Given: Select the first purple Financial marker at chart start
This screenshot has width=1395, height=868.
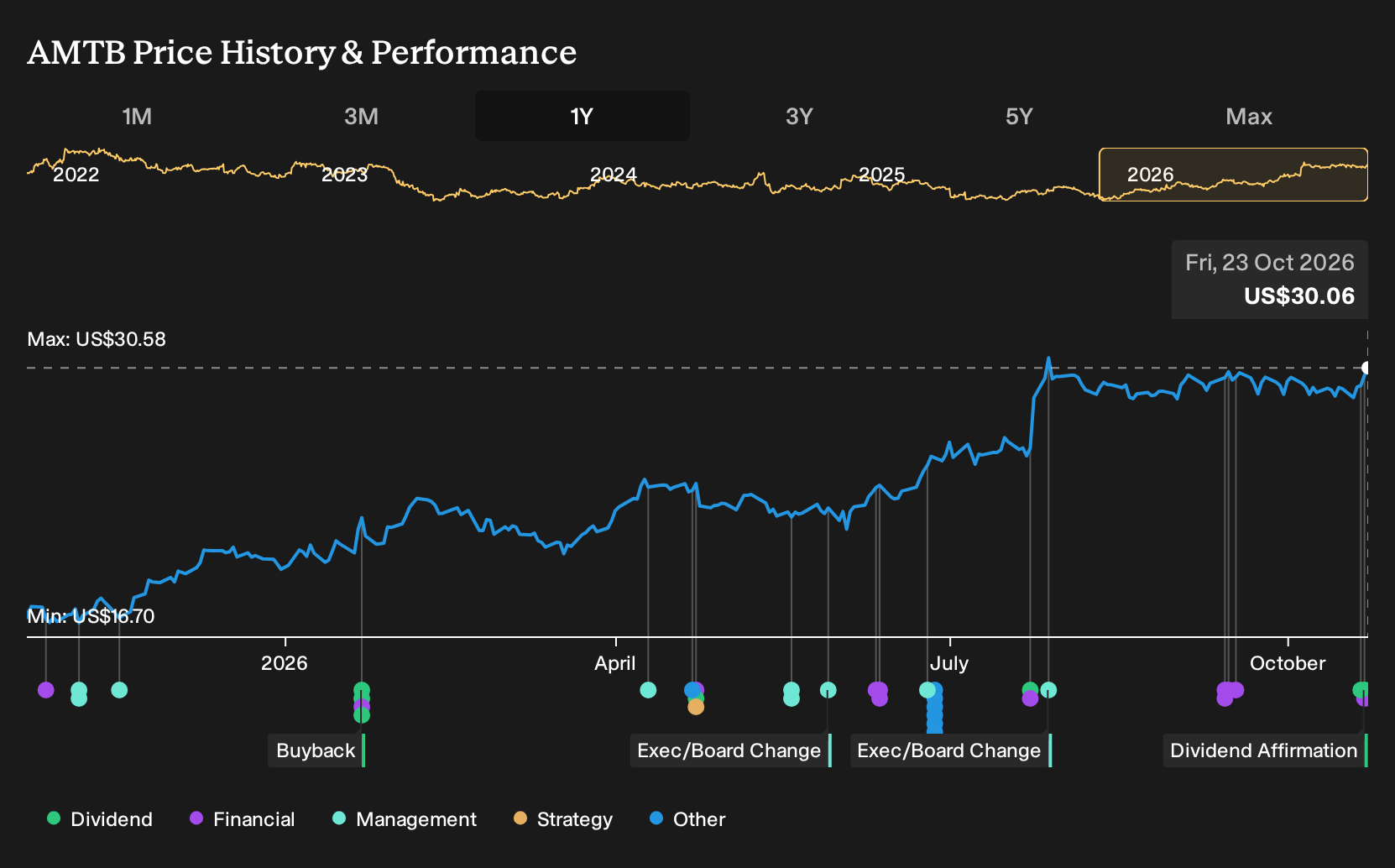Looking at the screenshot, I should click(x=46, y=690).
